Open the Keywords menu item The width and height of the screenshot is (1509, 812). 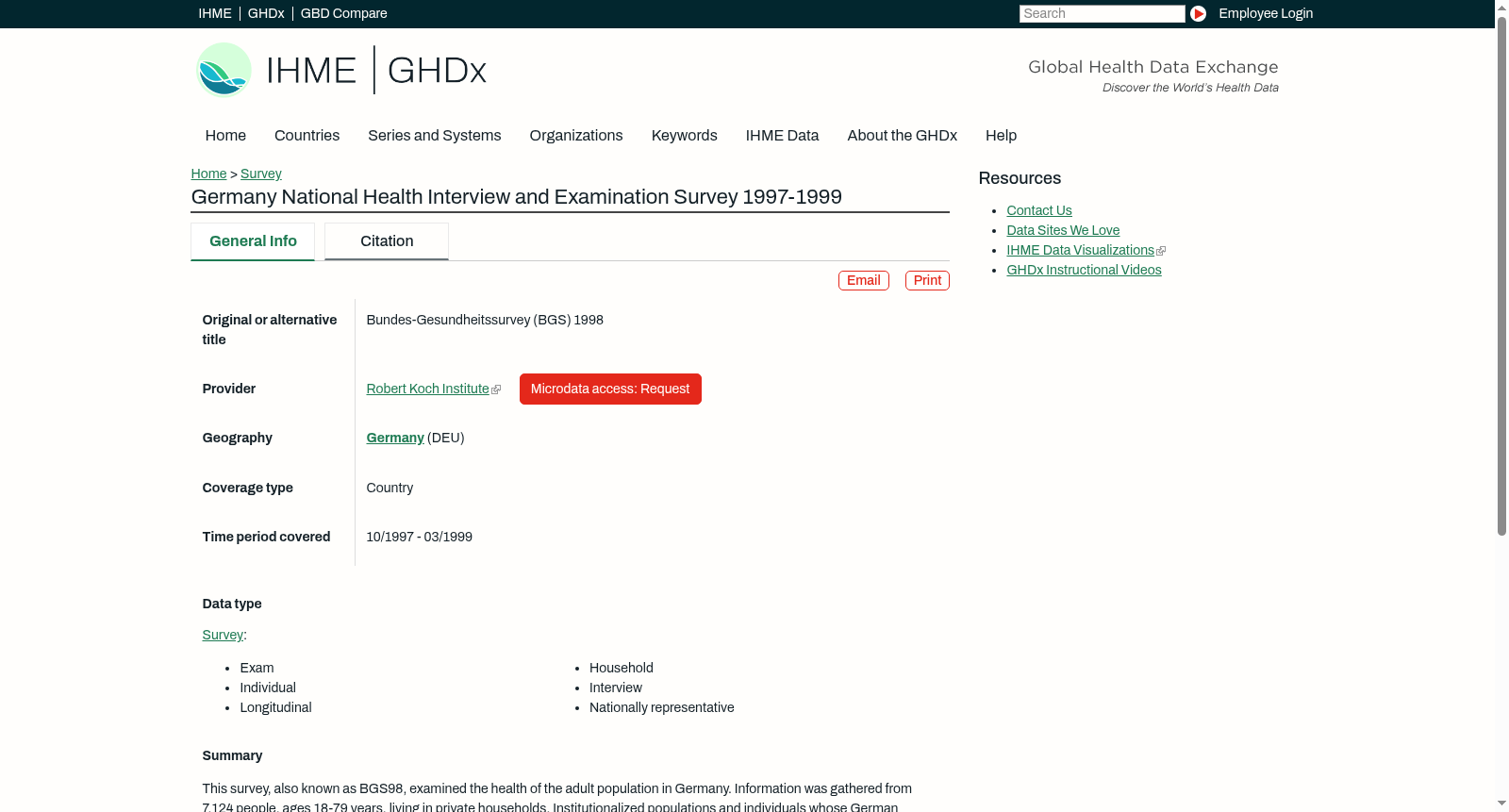pyautogui.click(x=685, y=135)
